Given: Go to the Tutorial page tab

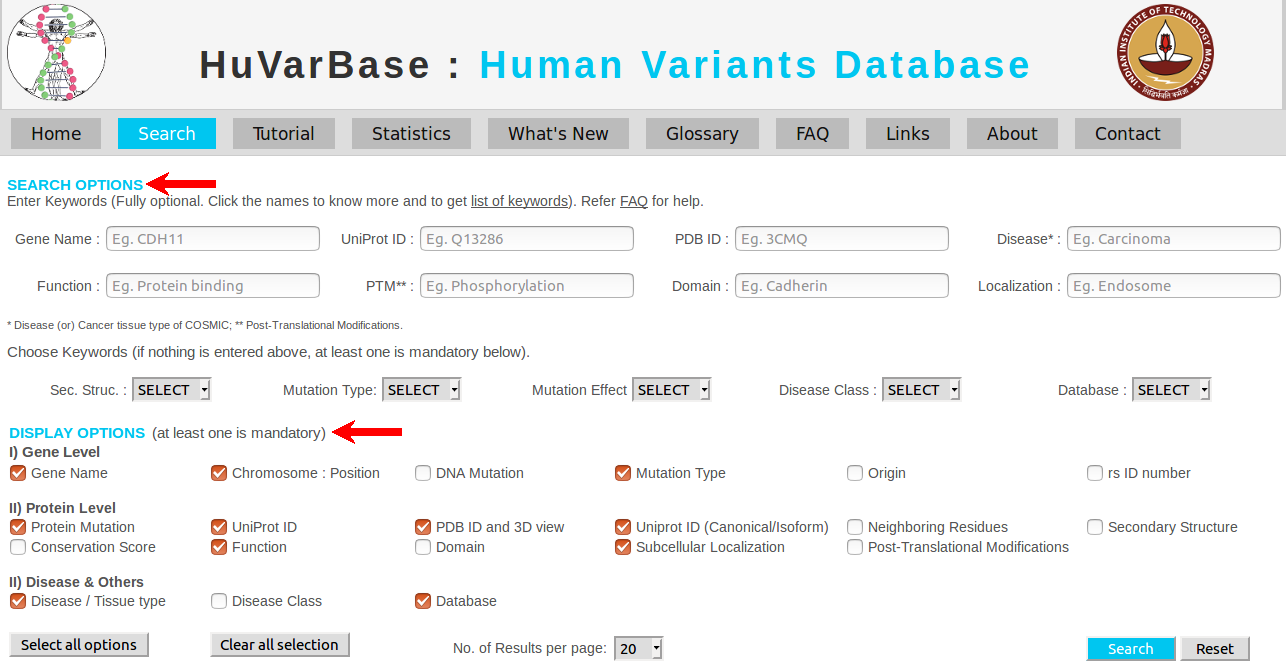Looking at the screenshot, I should click(283, 133).
